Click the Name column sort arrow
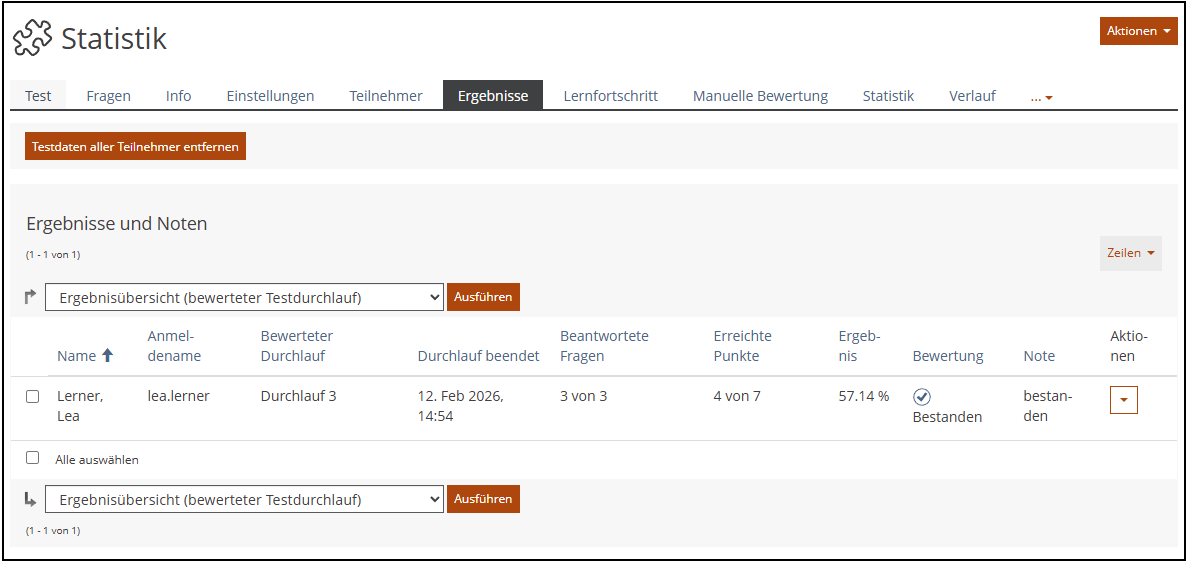The width and height of the screenshot is (1186, 561). pyautogui.click(x=108, y=355)
